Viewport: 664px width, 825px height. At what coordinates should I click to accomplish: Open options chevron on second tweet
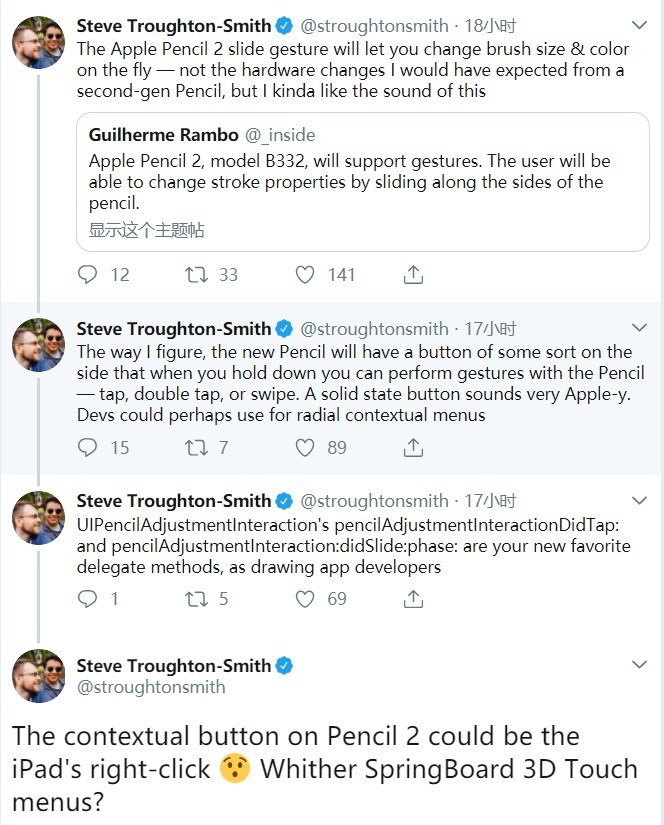click(x=640, y=327)
